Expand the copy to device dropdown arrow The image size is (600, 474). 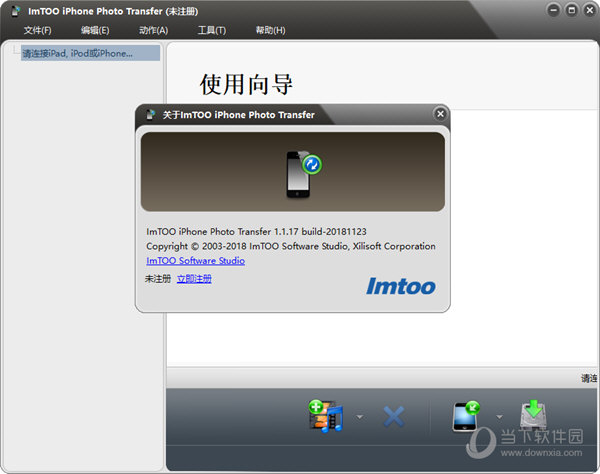(499, 417)
